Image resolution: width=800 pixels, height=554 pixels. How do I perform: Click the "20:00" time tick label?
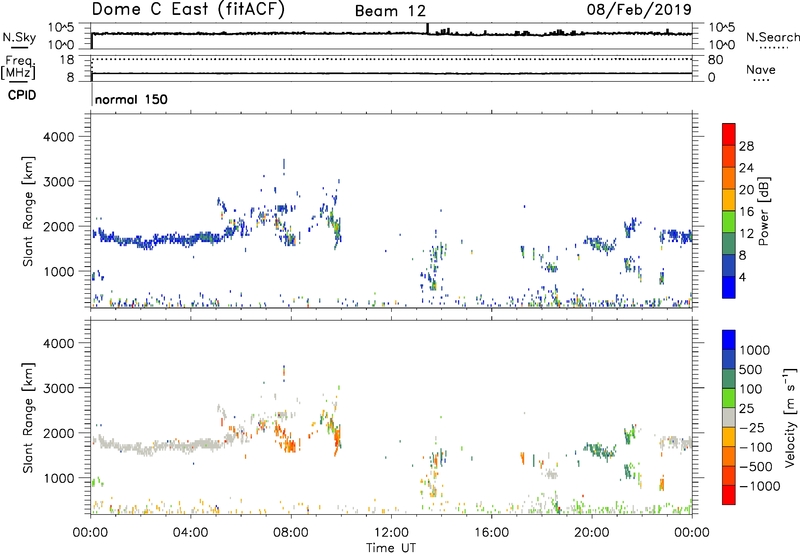(591, 533)
